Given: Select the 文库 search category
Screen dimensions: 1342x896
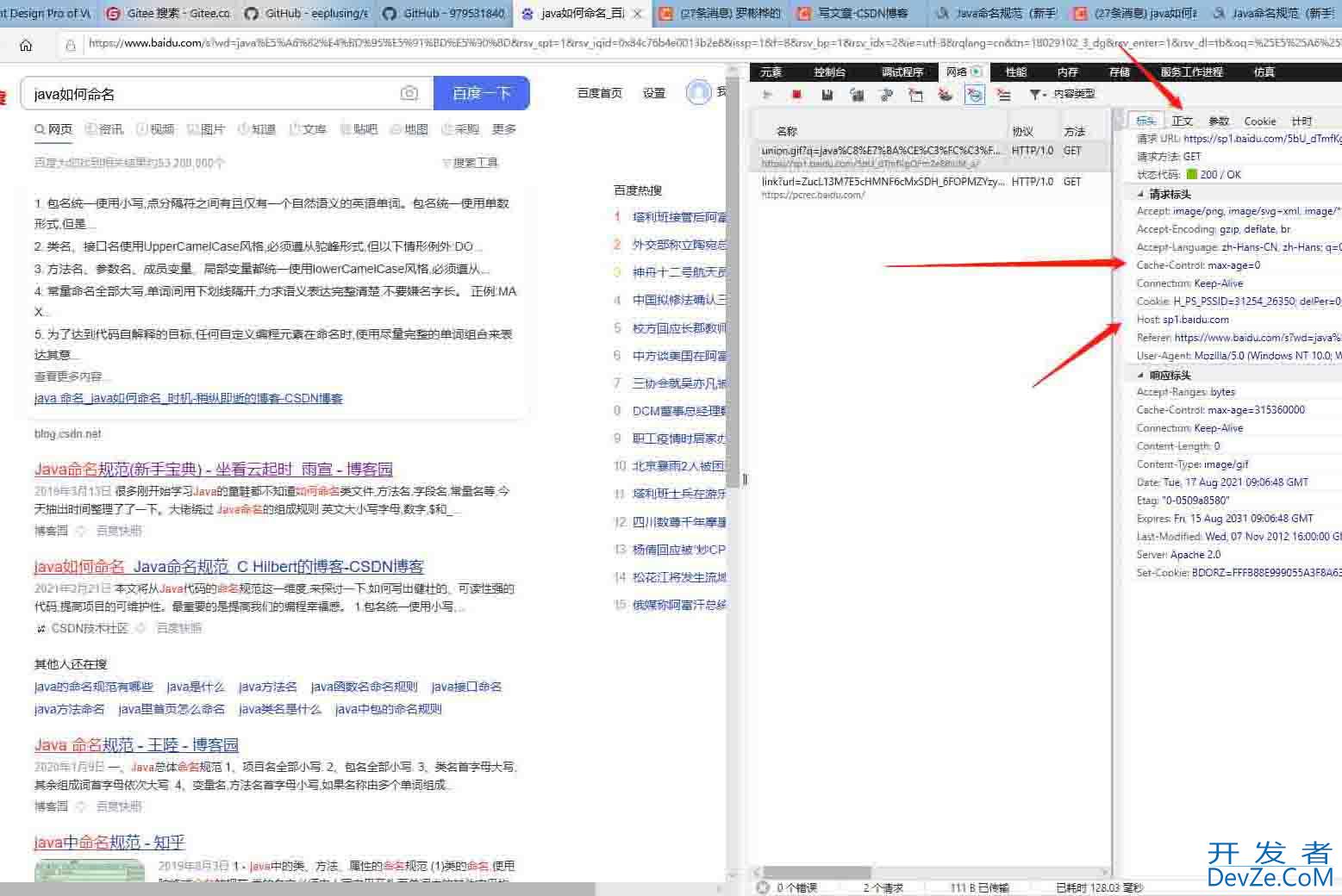Looking at the screenshot, I should coord(308,129).
